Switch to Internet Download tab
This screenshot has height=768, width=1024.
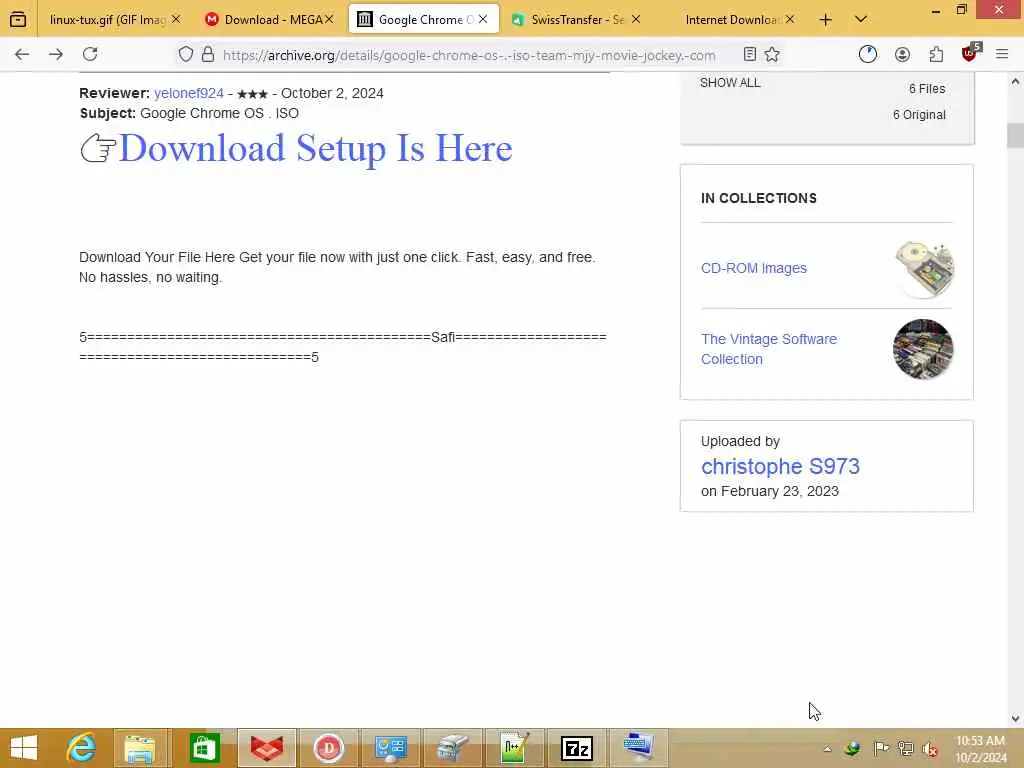tap(731, 20)
